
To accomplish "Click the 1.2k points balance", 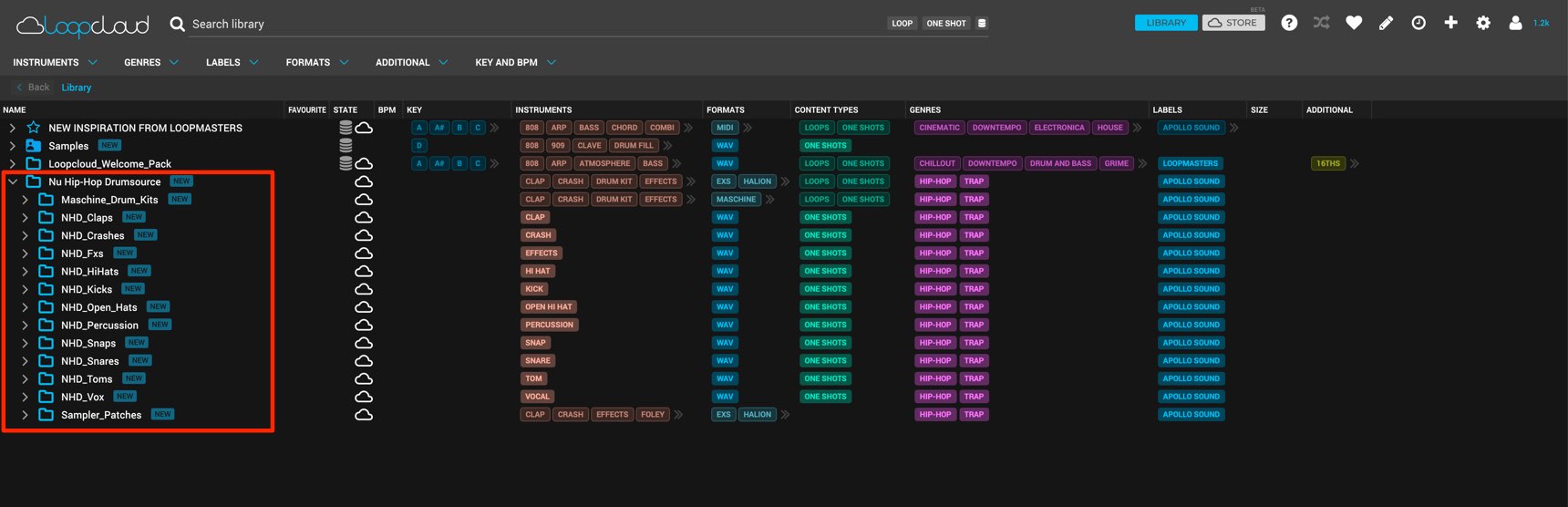I will point(1542,23).
